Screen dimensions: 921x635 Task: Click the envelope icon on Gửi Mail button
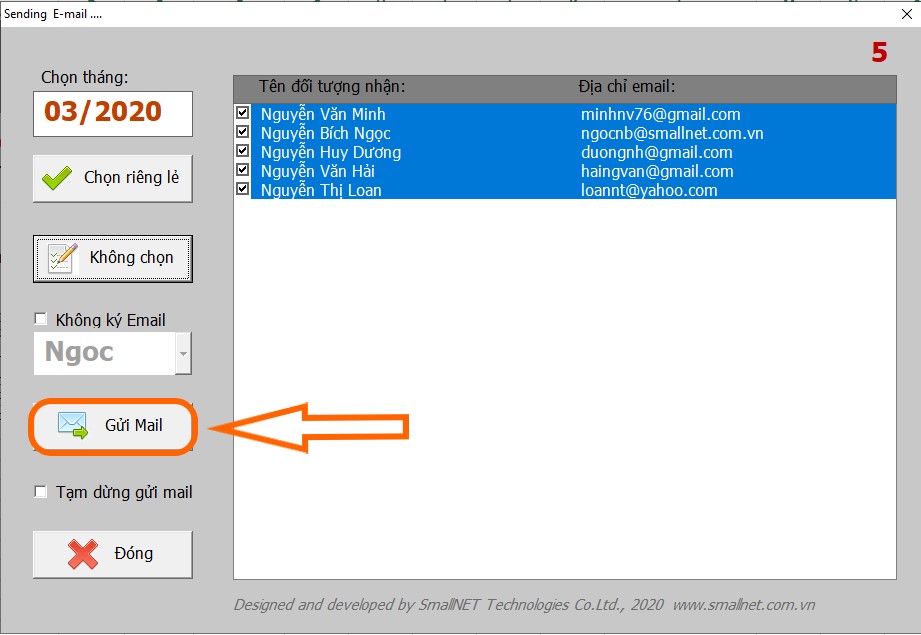[73, 426]
